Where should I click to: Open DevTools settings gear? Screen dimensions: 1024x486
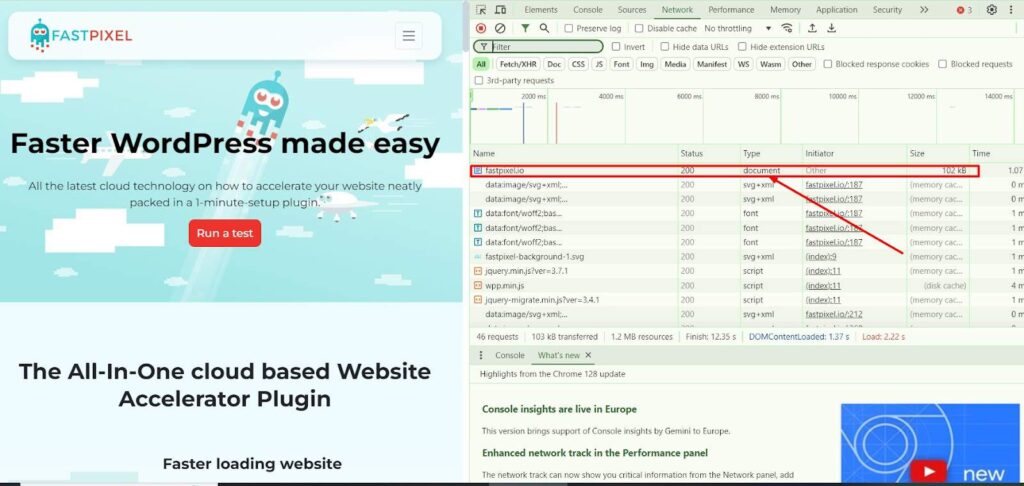992,10
